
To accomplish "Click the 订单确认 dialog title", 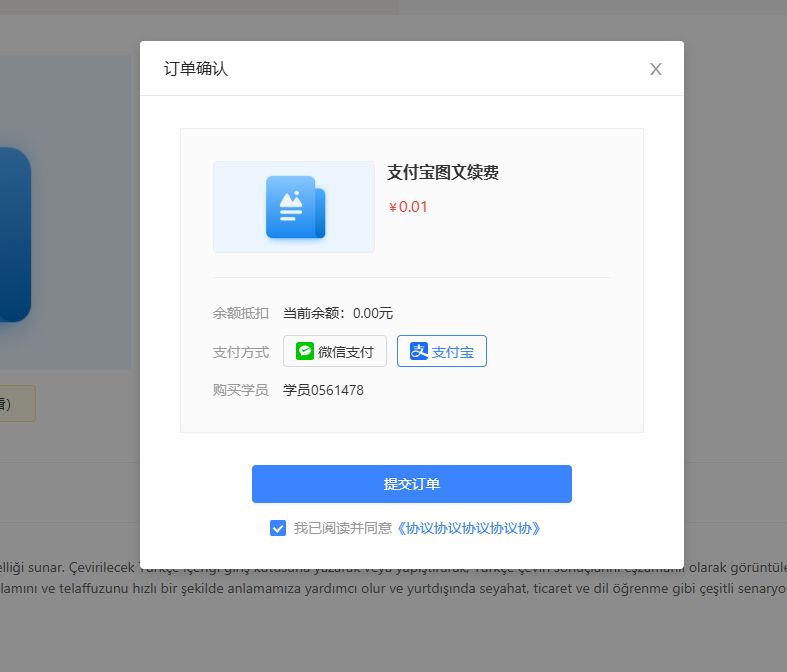I will (x=196, y=69).
